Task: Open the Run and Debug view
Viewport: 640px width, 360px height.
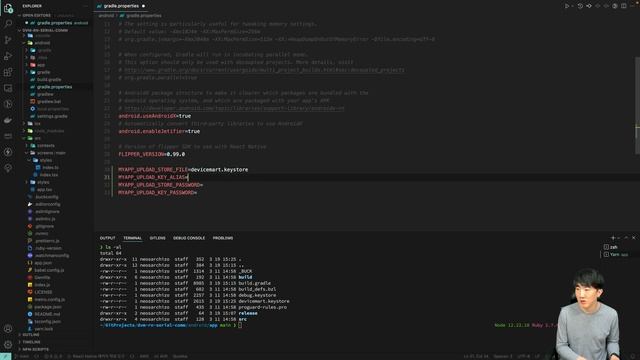Action: point(8,56)
